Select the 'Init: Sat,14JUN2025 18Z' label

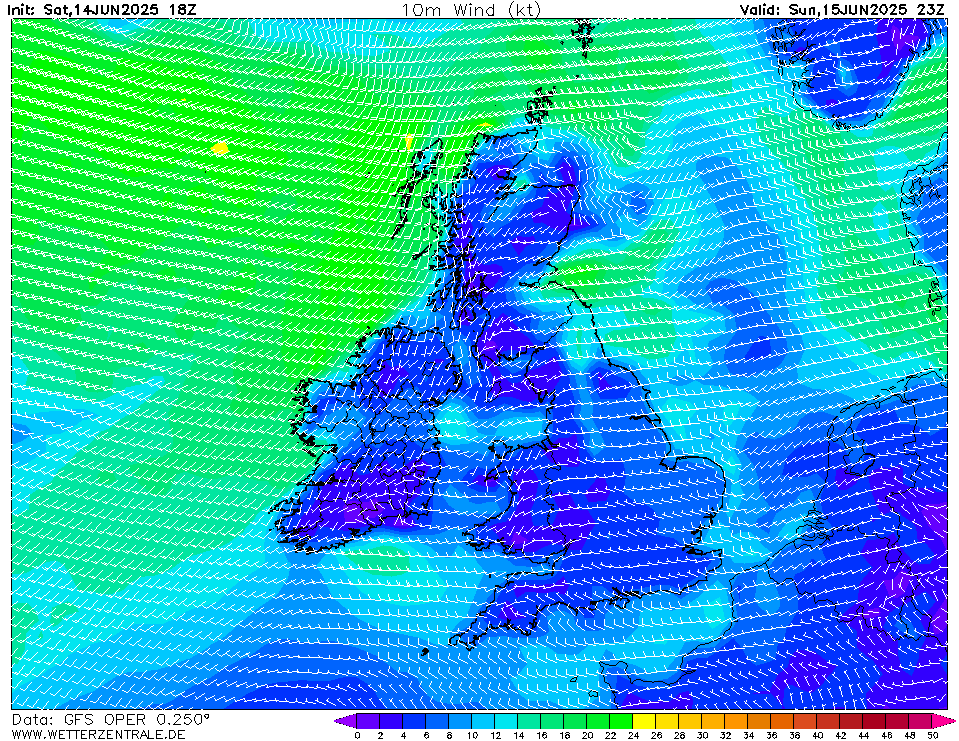pos(102,10)
